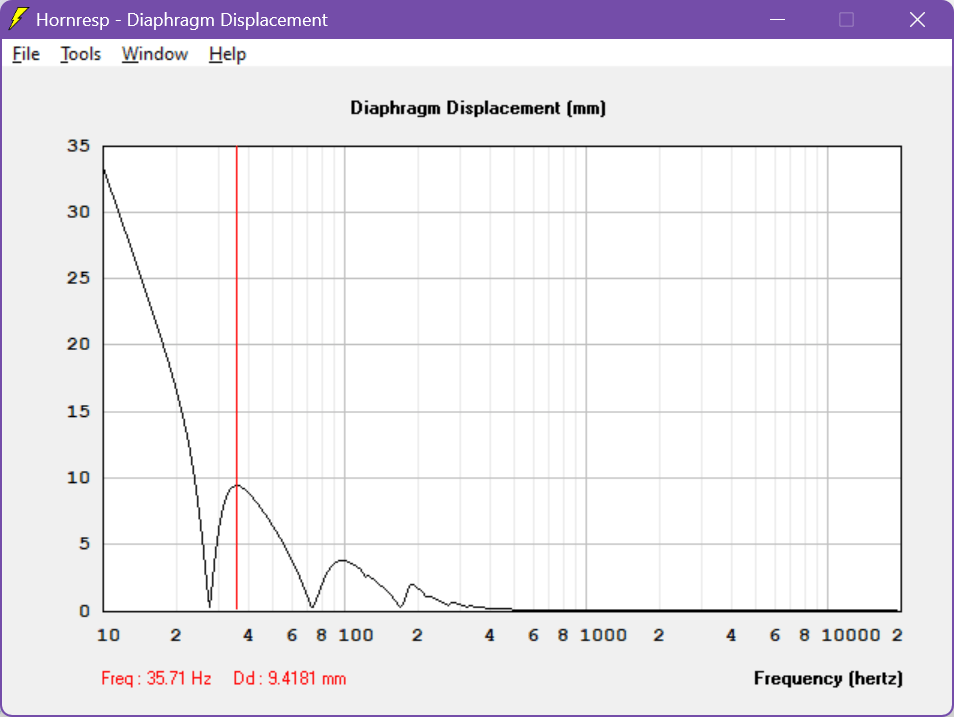Open the File menu
This screenshot has width=954, height=717.
(26, 54)
